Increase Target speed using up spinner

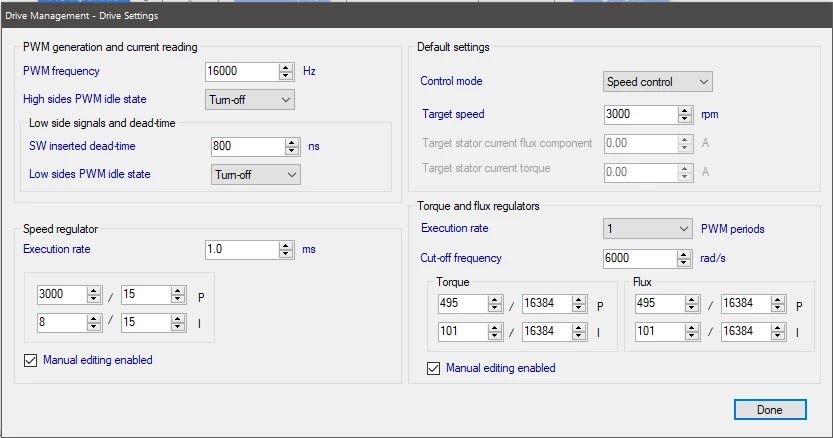point(685,110)
